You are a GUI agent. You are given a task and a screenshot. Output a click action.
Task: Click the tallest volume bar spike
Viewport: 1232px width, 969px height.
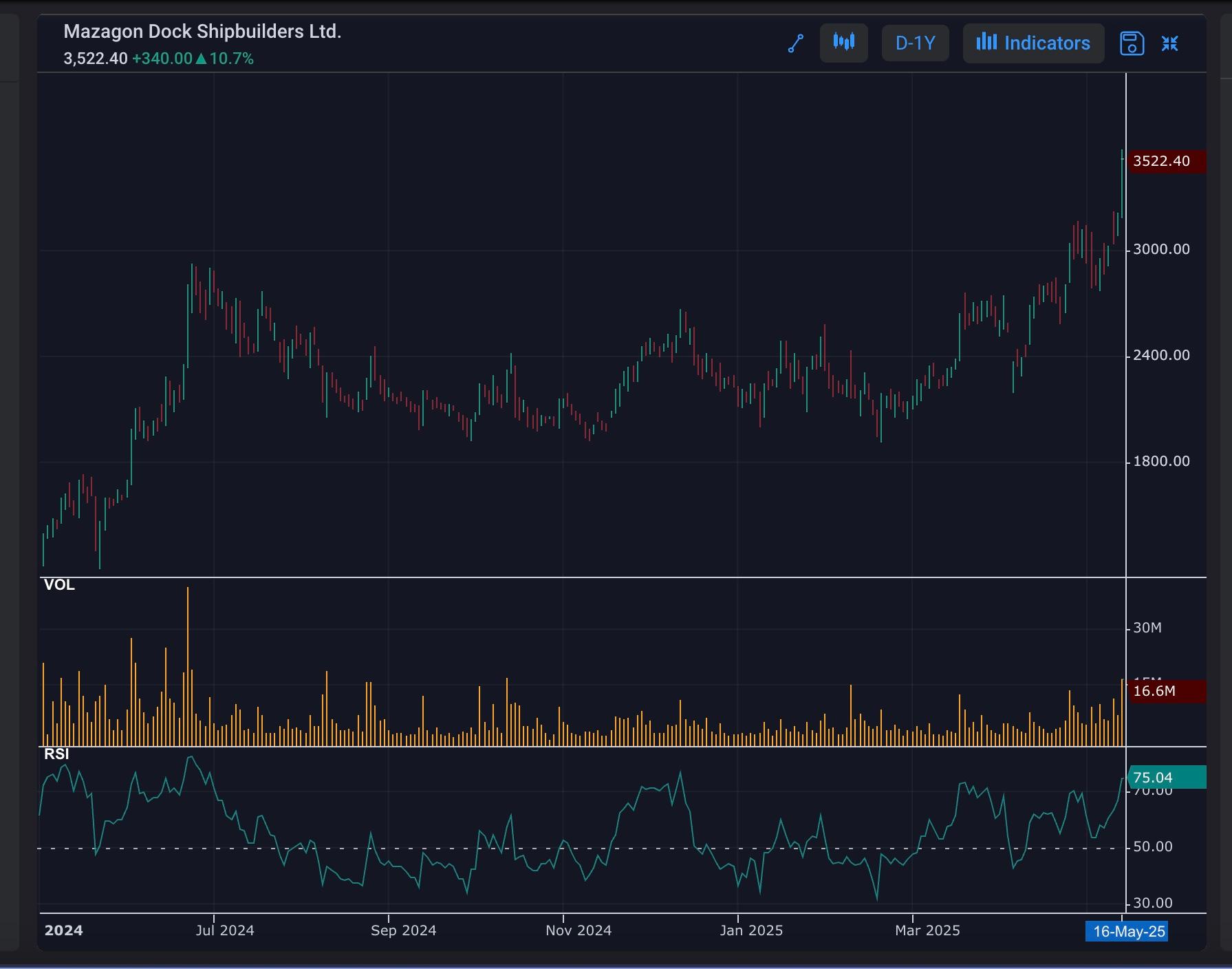point(187,666)
